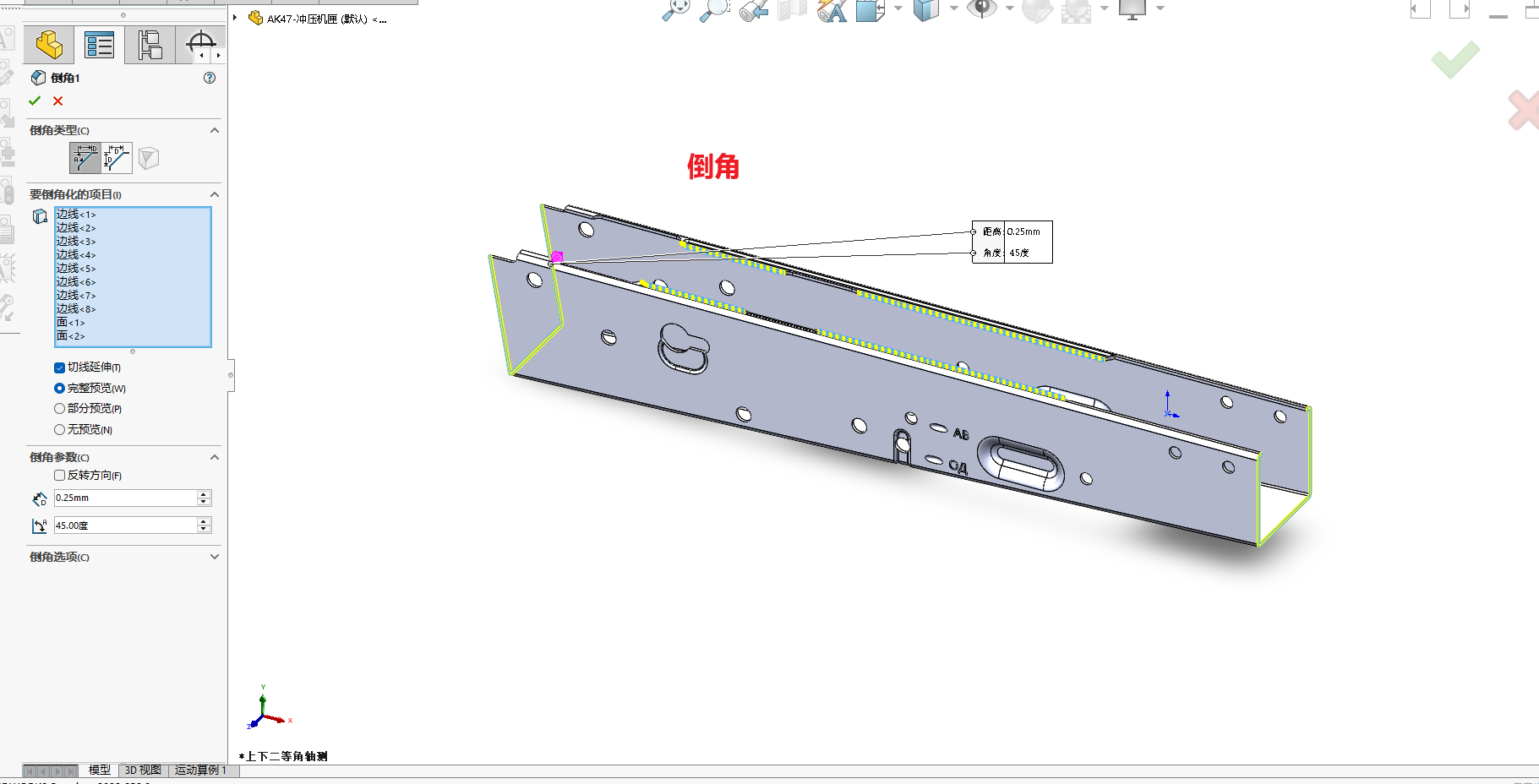Click the Display Style cube icon
The height and width of the screenshot is (784, 1539).
click(x=926, y=9)
